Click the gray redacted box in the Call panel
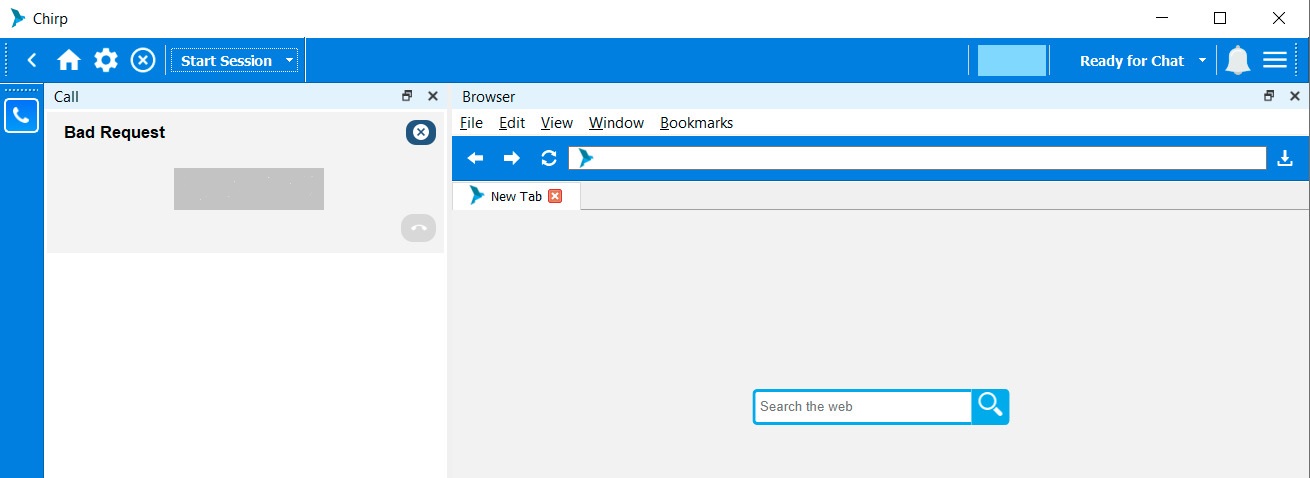The image size is (1310, 478). click(x=249, y=189)
